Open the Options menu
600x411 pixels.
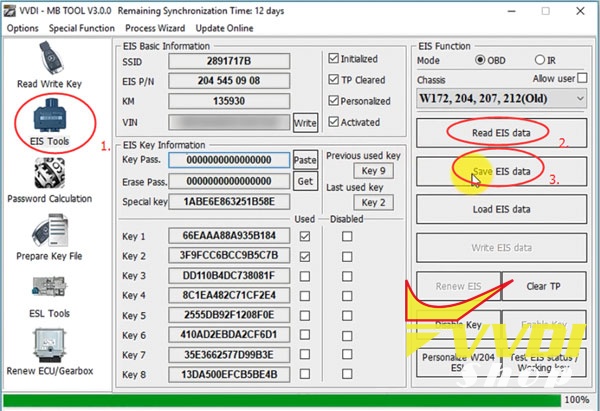coord(23,28)
